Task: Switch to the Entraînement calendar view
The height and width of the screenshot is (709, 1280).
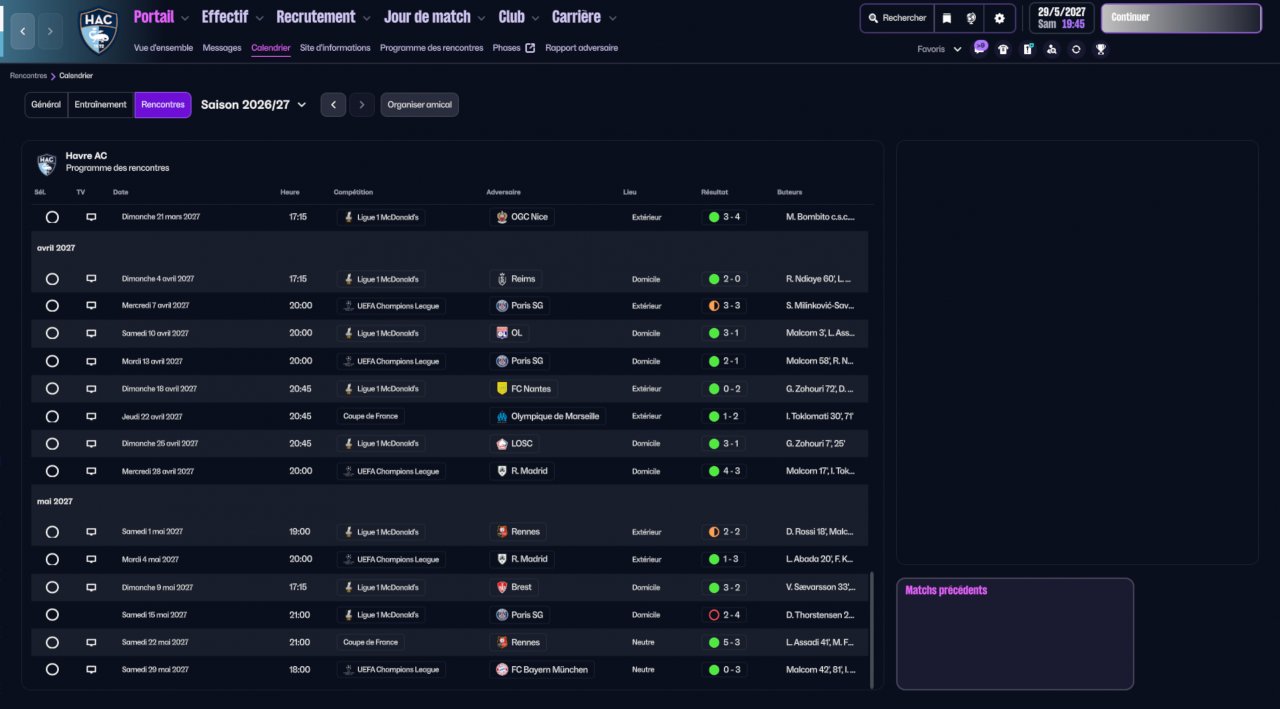Action: coord(101,105)
